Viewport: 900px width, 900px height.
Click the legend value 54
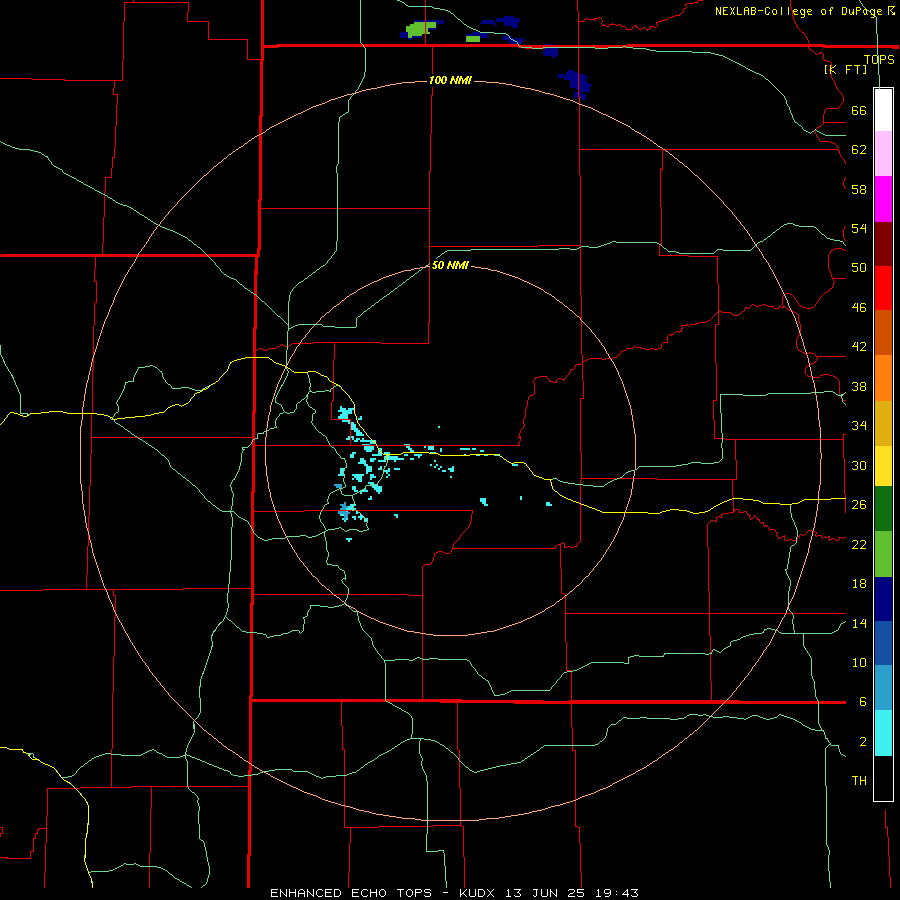pos(859,228)
